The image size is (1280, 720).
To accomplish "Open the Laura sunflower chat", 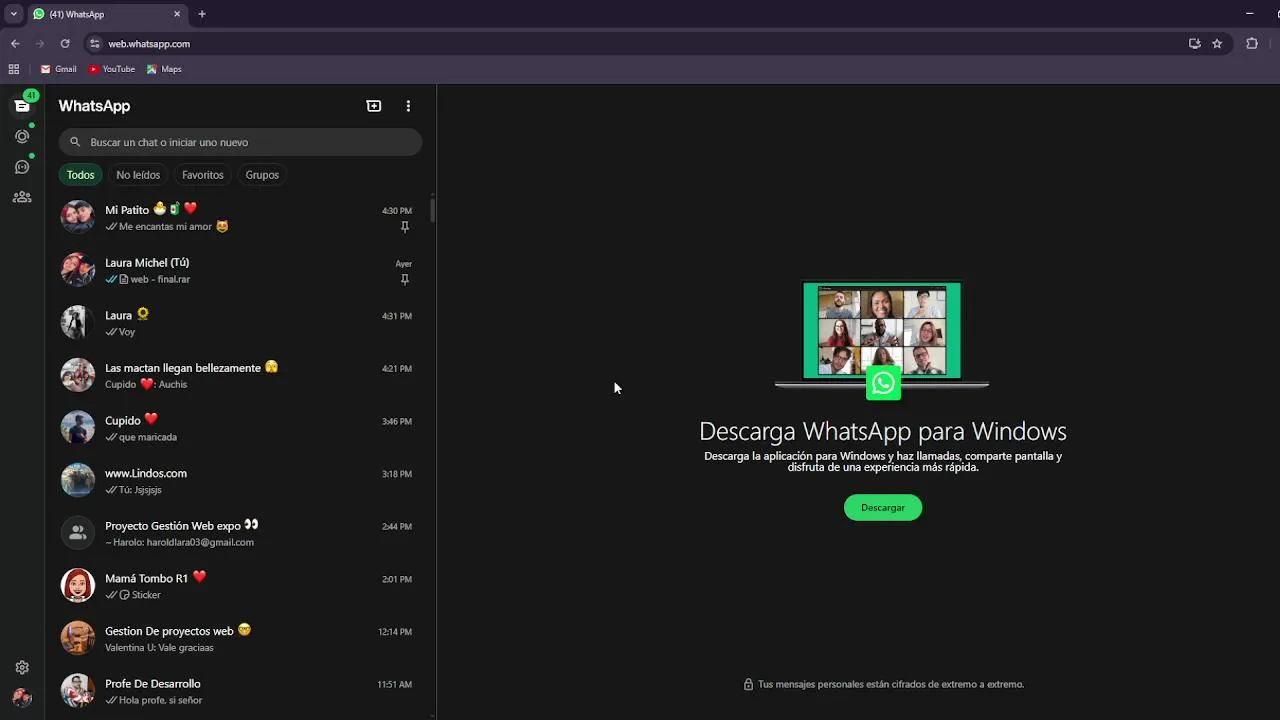I will [240, 323].
